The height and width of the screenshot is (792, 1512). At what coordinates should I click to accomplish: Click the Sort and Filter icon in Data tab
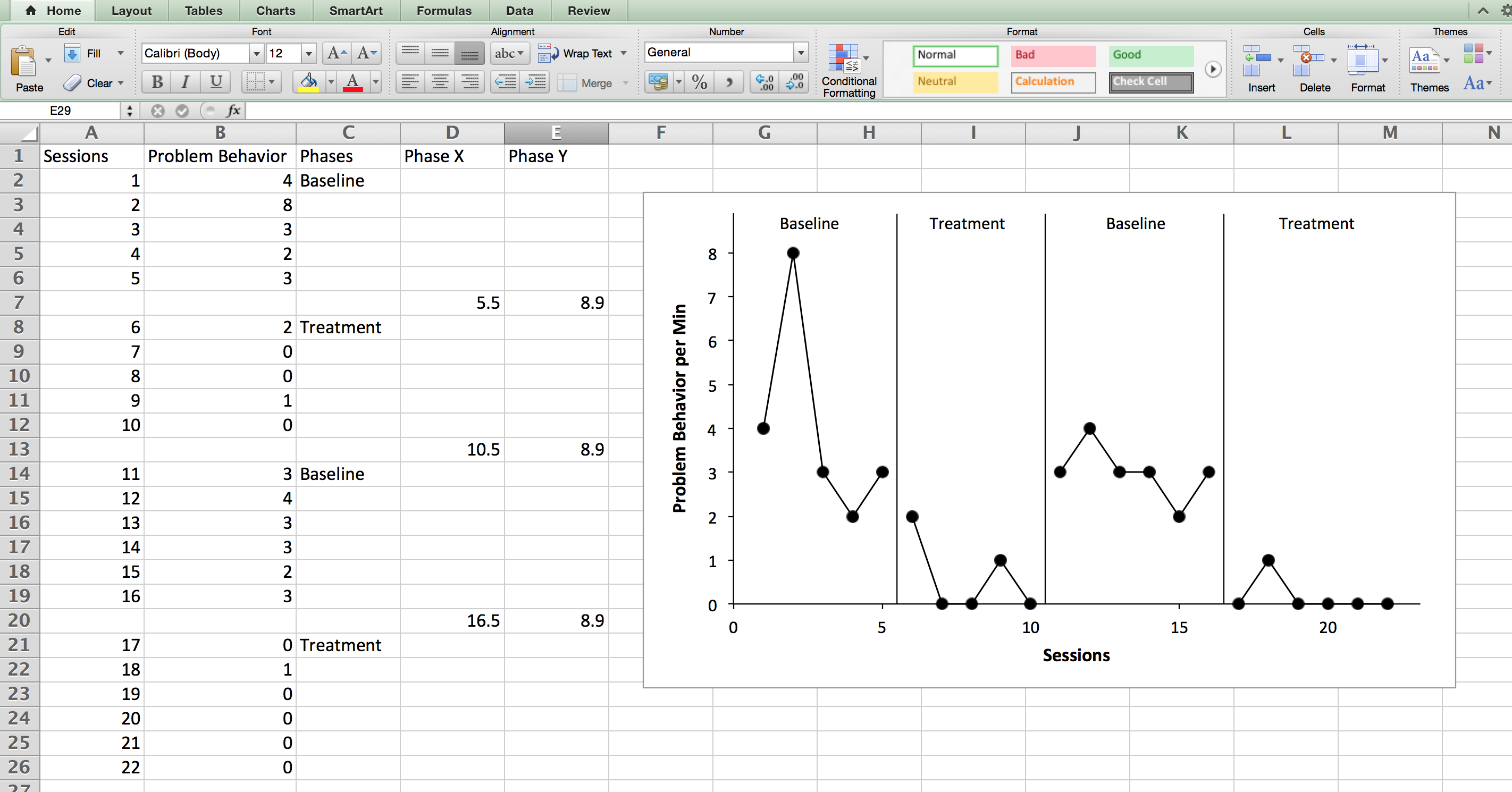pyautogui.click(x=519, y=11)
